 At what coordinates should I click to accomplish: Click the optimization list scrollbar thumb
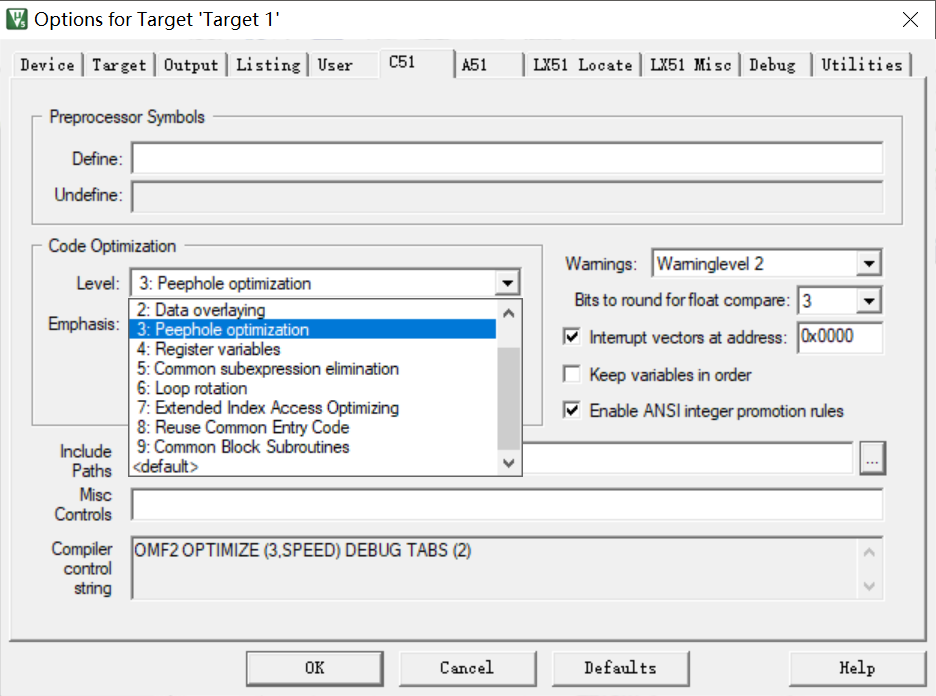click(509, 398)
